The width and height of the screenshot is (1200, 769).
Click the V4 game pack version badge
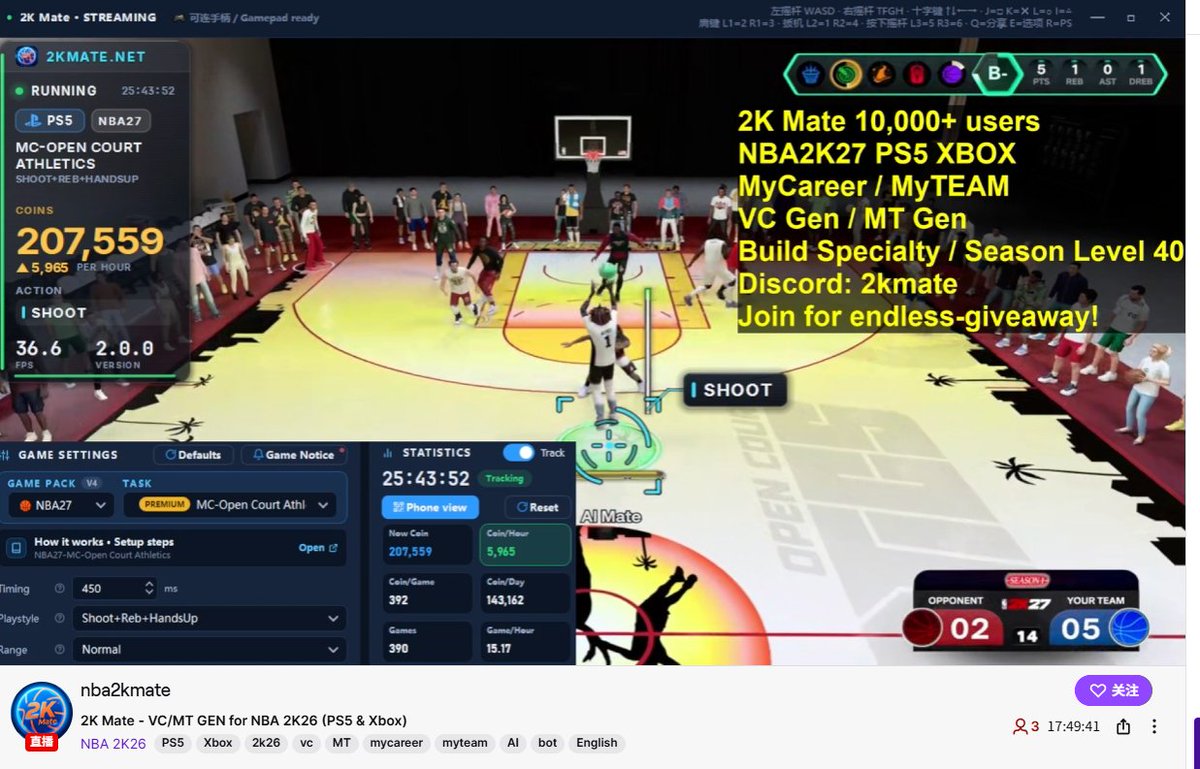pos(91,483)
